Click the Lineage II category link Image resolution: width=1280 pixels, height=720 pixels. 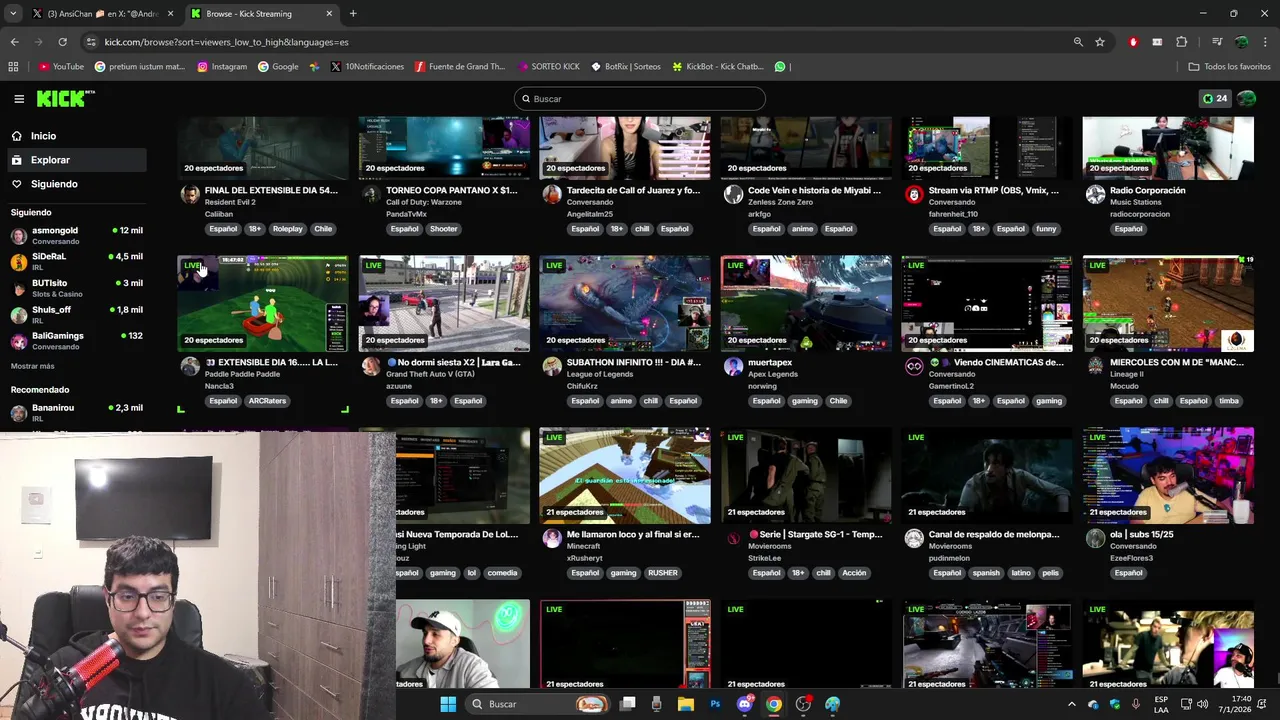pyautogui.click(x=1130, y=374)
